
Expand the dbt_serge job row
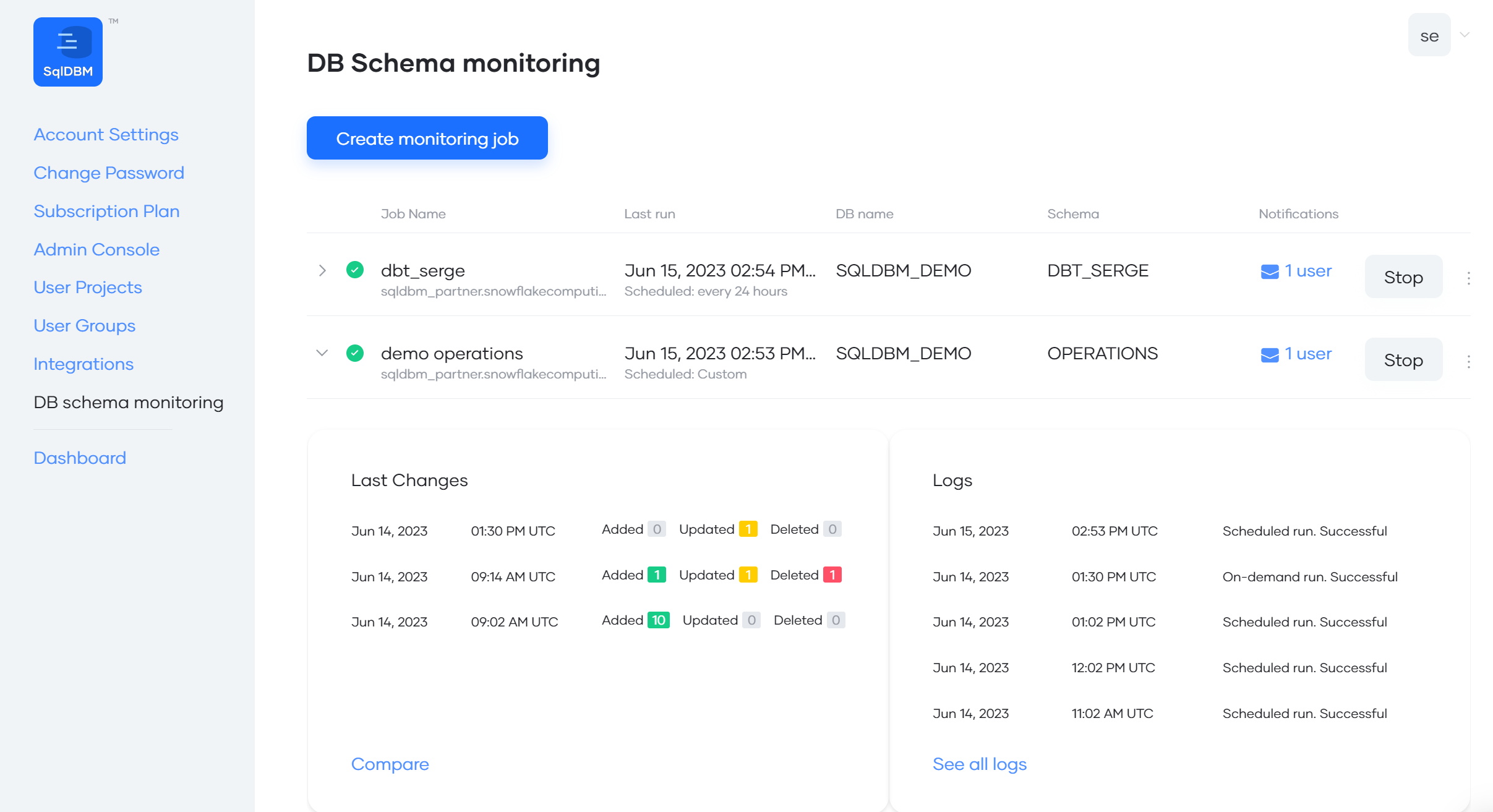pyautogui.click(x=322, y=270)
